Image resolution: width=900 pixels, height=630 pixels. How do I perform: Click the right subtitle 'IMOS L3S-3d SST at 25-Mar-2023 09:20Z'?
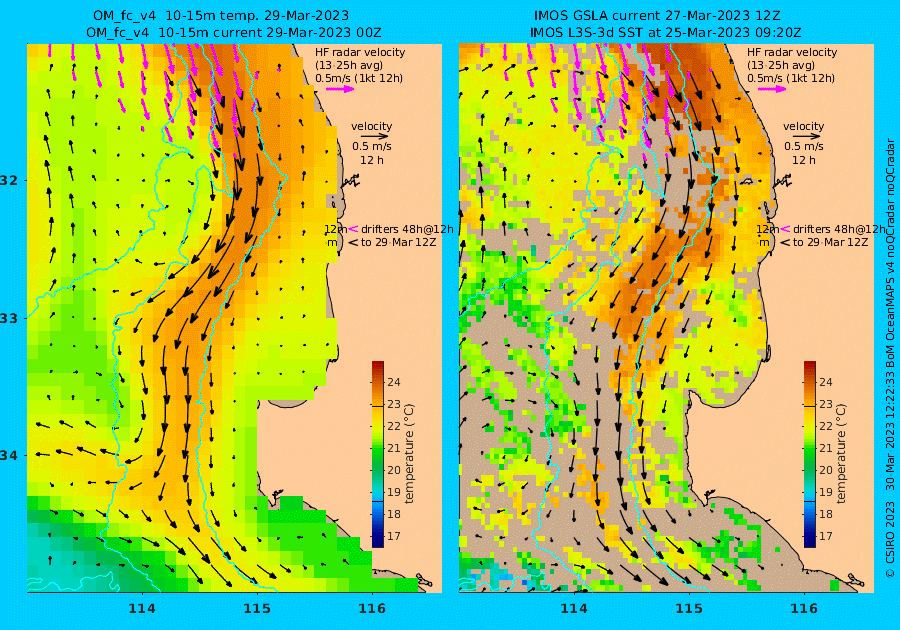point(665,33)
